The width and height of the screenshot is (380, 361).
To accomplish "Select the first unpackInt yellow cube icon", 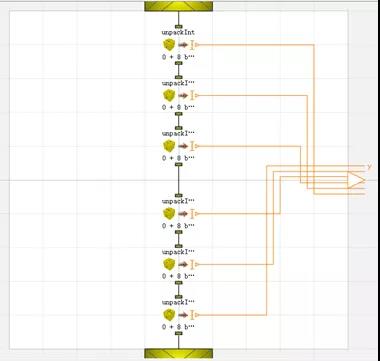I will pyautogui.click(x=169, y=45).
